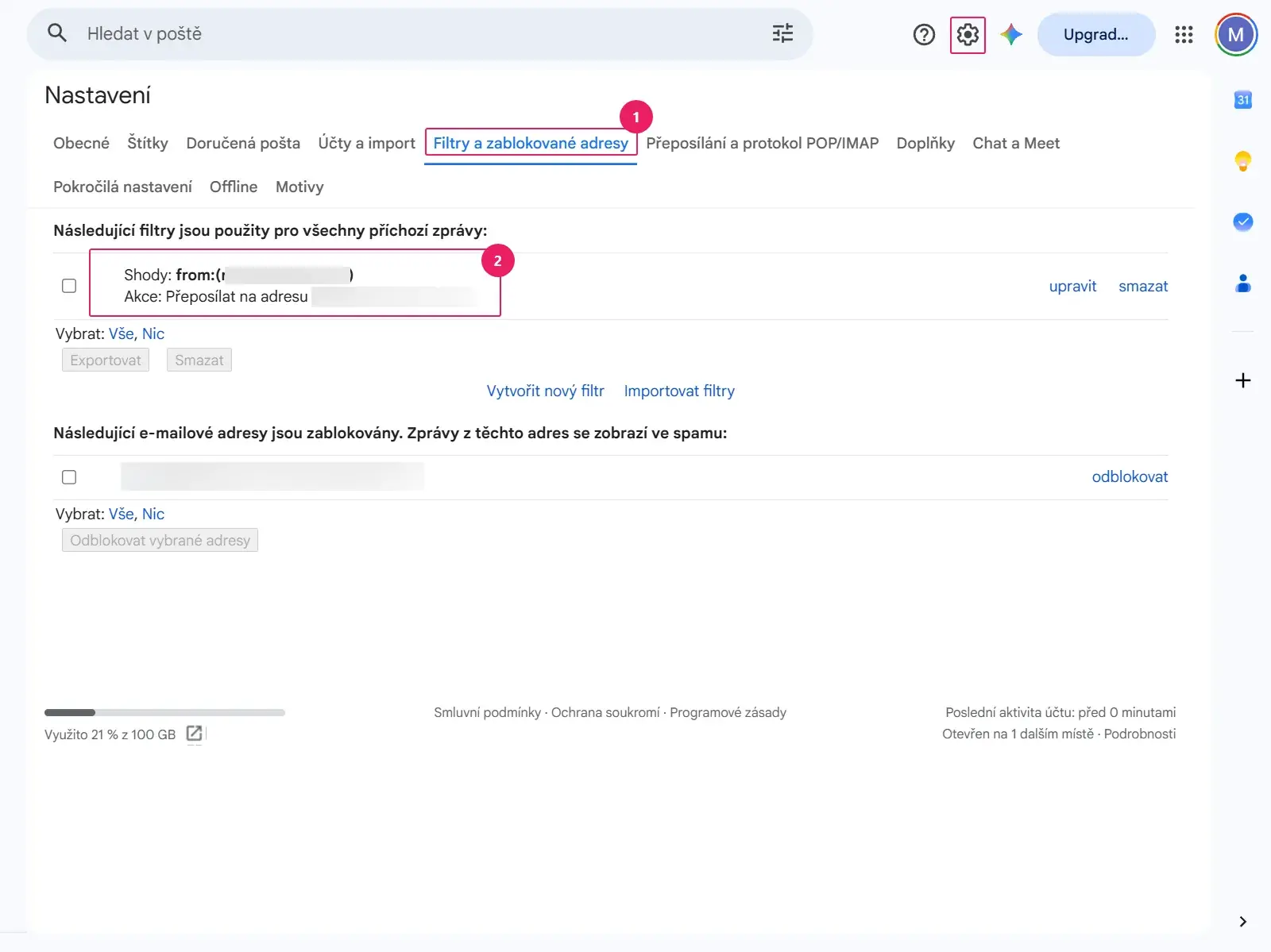This screenshot has height=952, width=1271.
Task: Open Programové zásady link
Action: [728, 712]
